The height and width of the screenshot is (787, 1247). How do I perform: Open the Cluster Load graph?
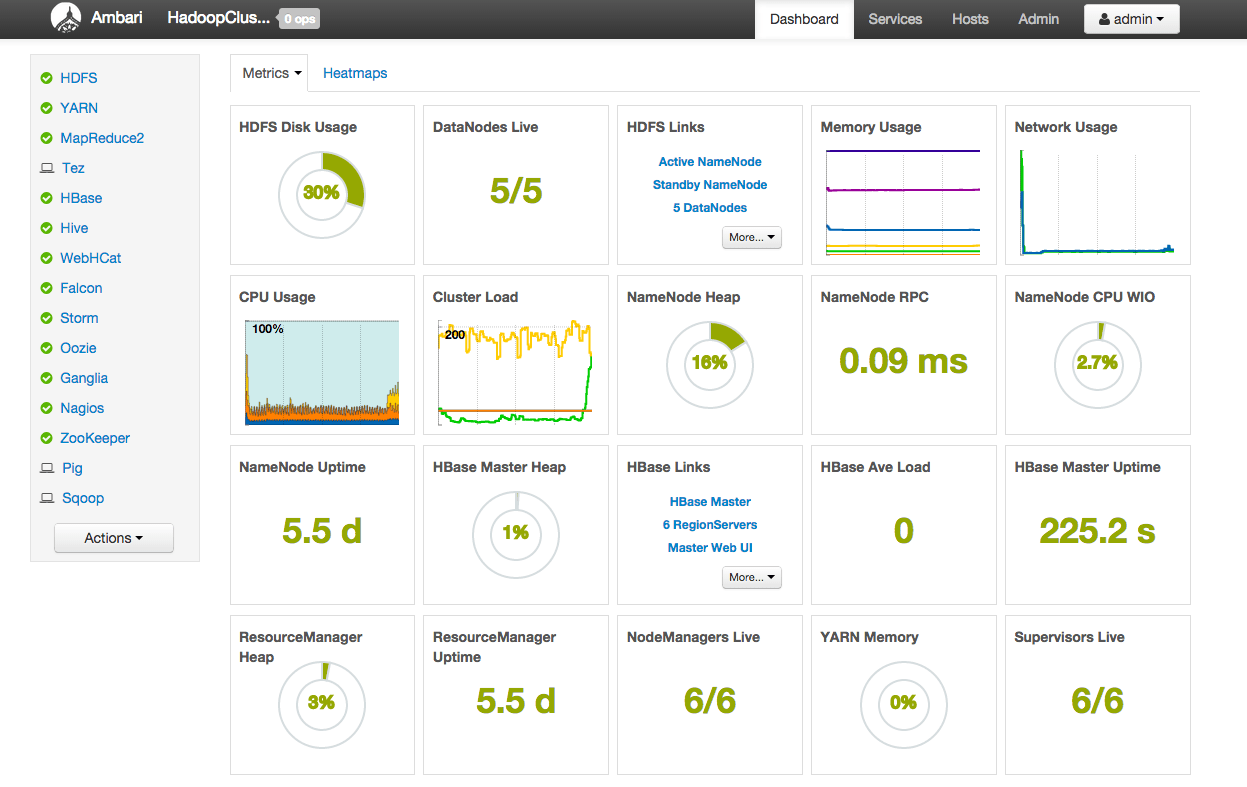pos(515,371)
